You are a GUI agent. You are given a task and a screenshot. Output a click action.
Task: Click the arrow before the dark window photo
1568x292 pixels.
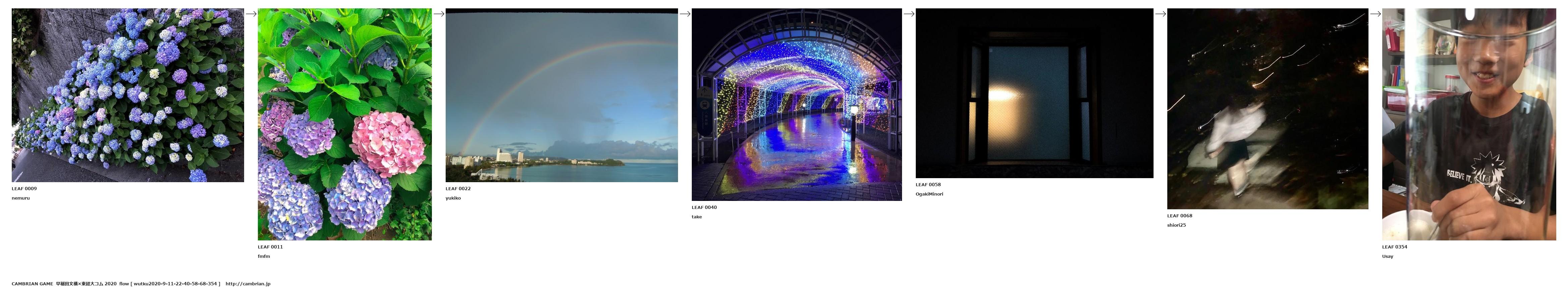(x=909, y=13)
